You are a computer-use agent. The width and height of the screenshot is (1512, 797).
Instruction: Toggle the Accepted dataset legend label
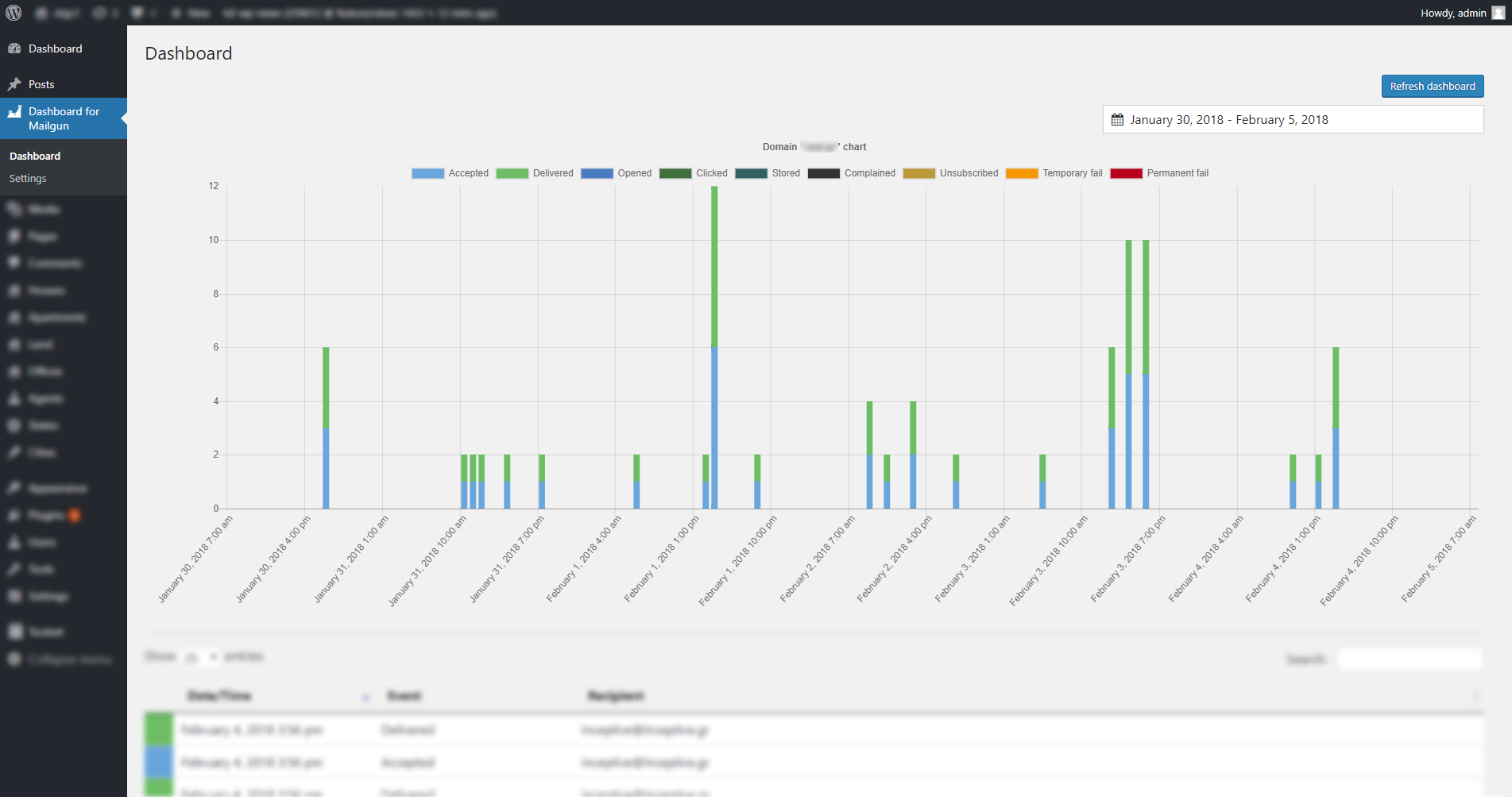468,173
